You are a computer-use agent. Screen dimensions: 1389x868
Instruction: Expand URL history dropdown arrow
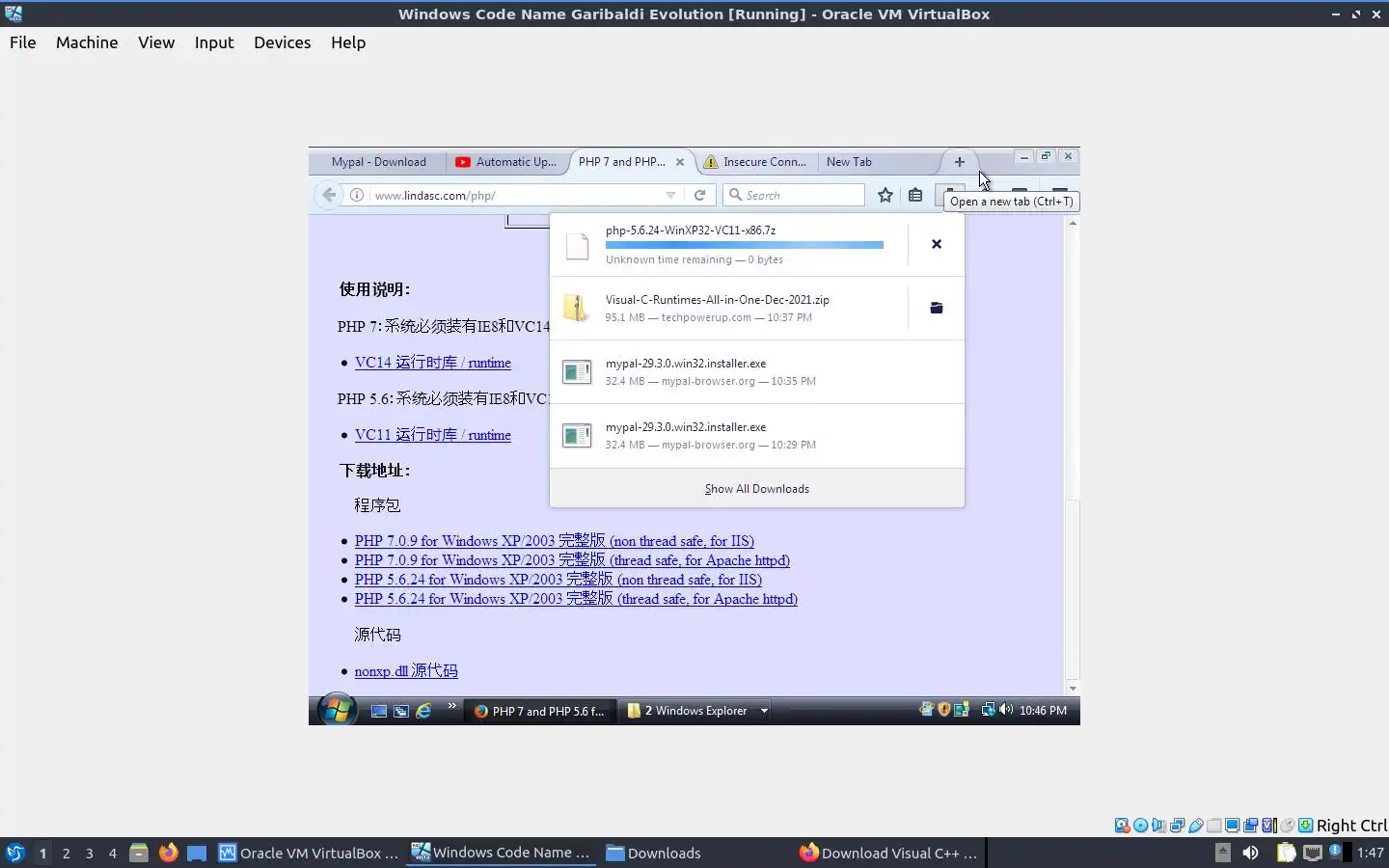(670, 195)
